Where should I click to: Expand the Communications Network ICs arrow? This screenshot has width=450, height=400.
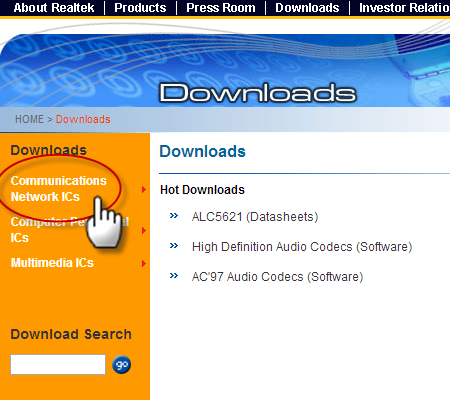pos(144,190)
